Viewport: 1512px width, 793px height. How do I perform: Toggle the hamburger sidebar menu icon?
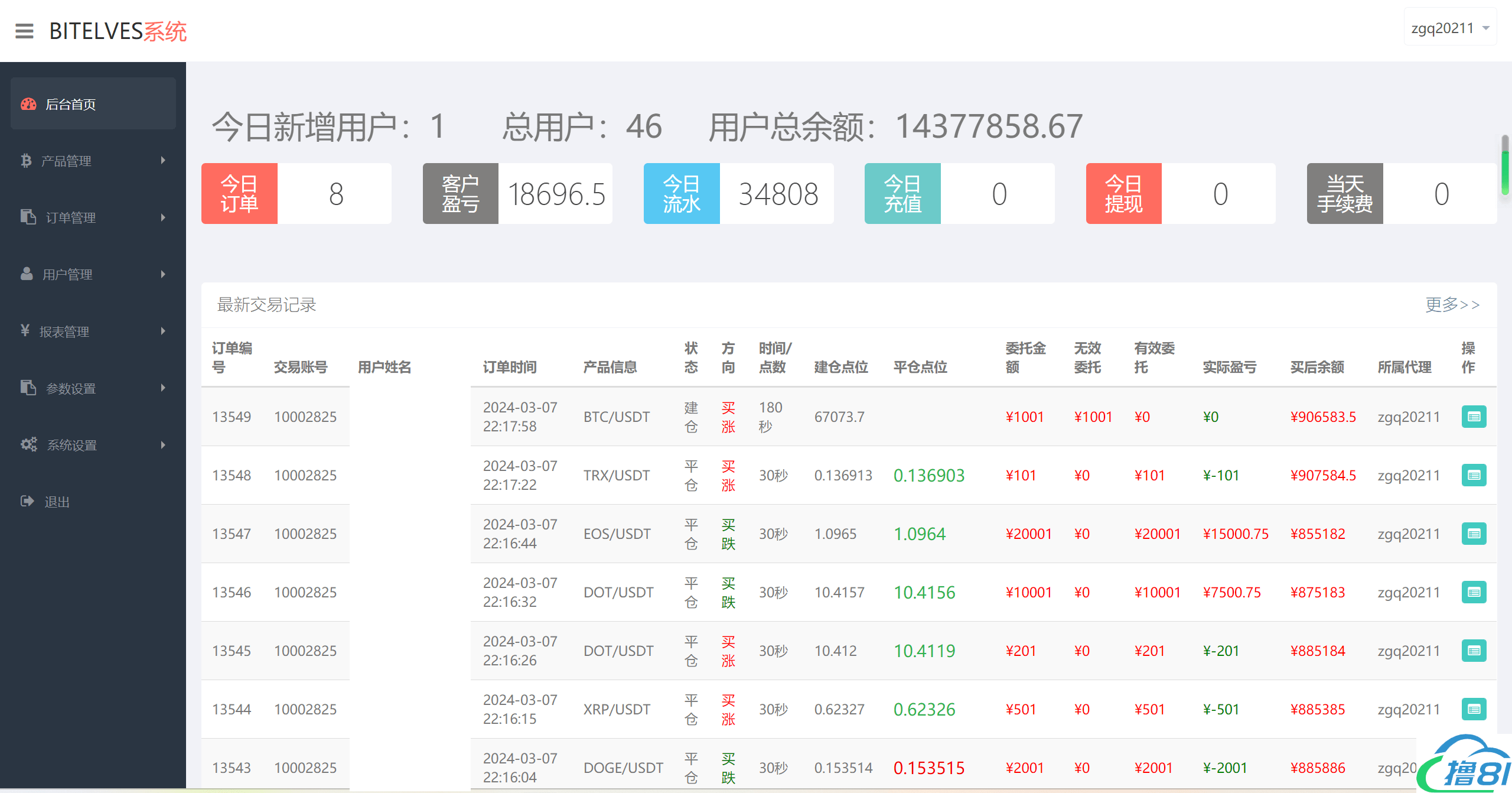pos(24,31)
